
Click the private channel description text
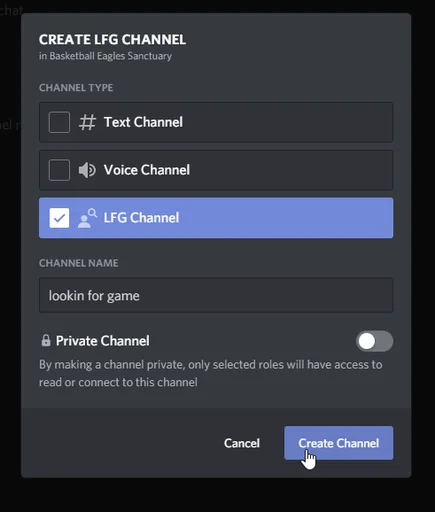coord(211,373)
